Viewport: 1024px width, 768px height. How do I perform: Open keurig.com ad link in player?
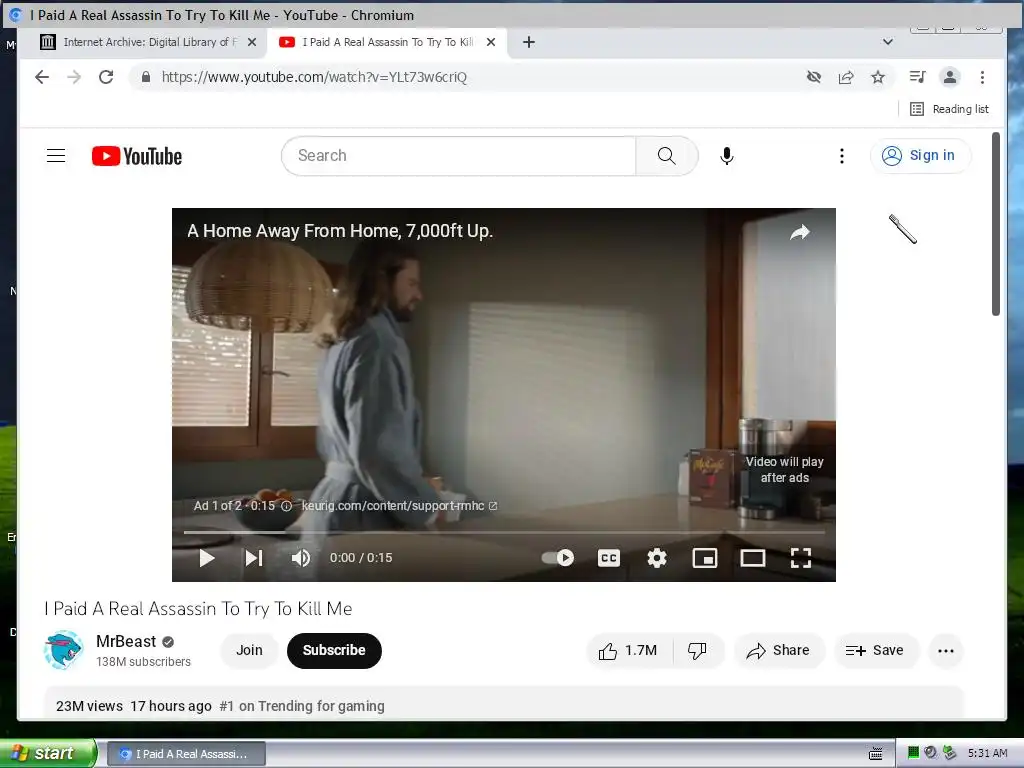(399, 505)
